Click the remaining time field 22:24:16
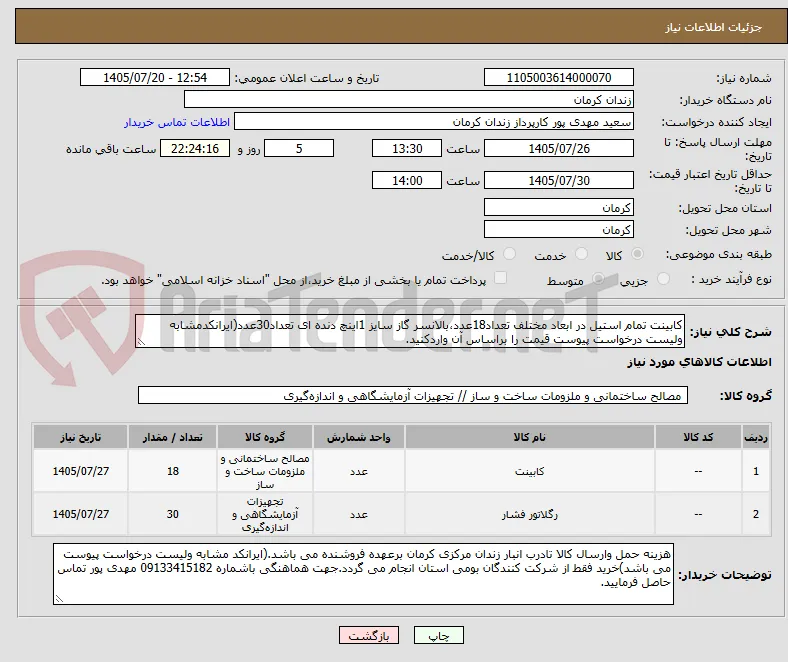The image size is (788, 662). 195,148
